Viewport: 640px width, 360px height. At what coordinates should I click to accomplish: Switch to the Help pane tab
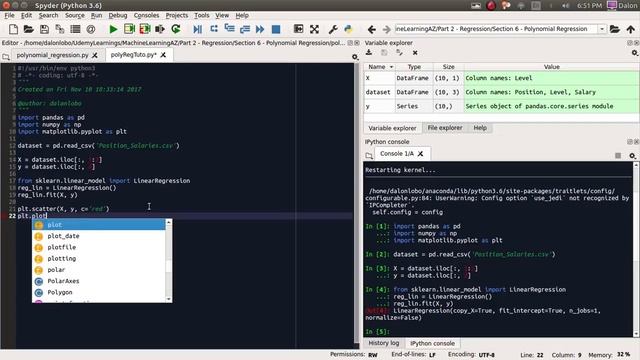tap(480, 128)
